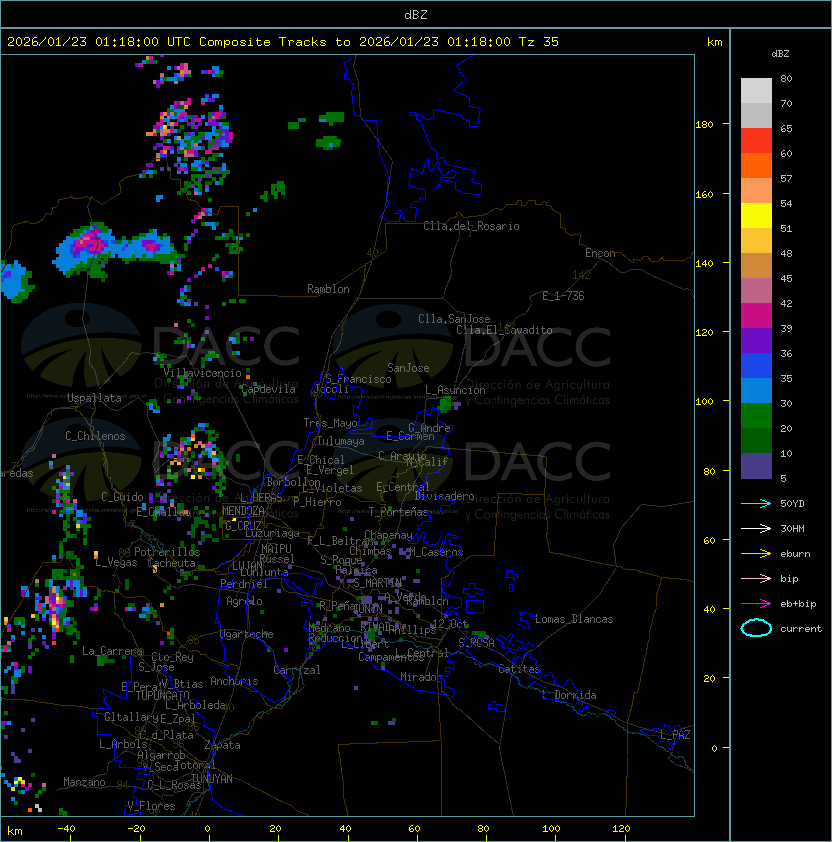This screenshot has width=832, height=842.
Task: Select the light blue 35 dBZ swatch
Action: [x=756, y=390]
